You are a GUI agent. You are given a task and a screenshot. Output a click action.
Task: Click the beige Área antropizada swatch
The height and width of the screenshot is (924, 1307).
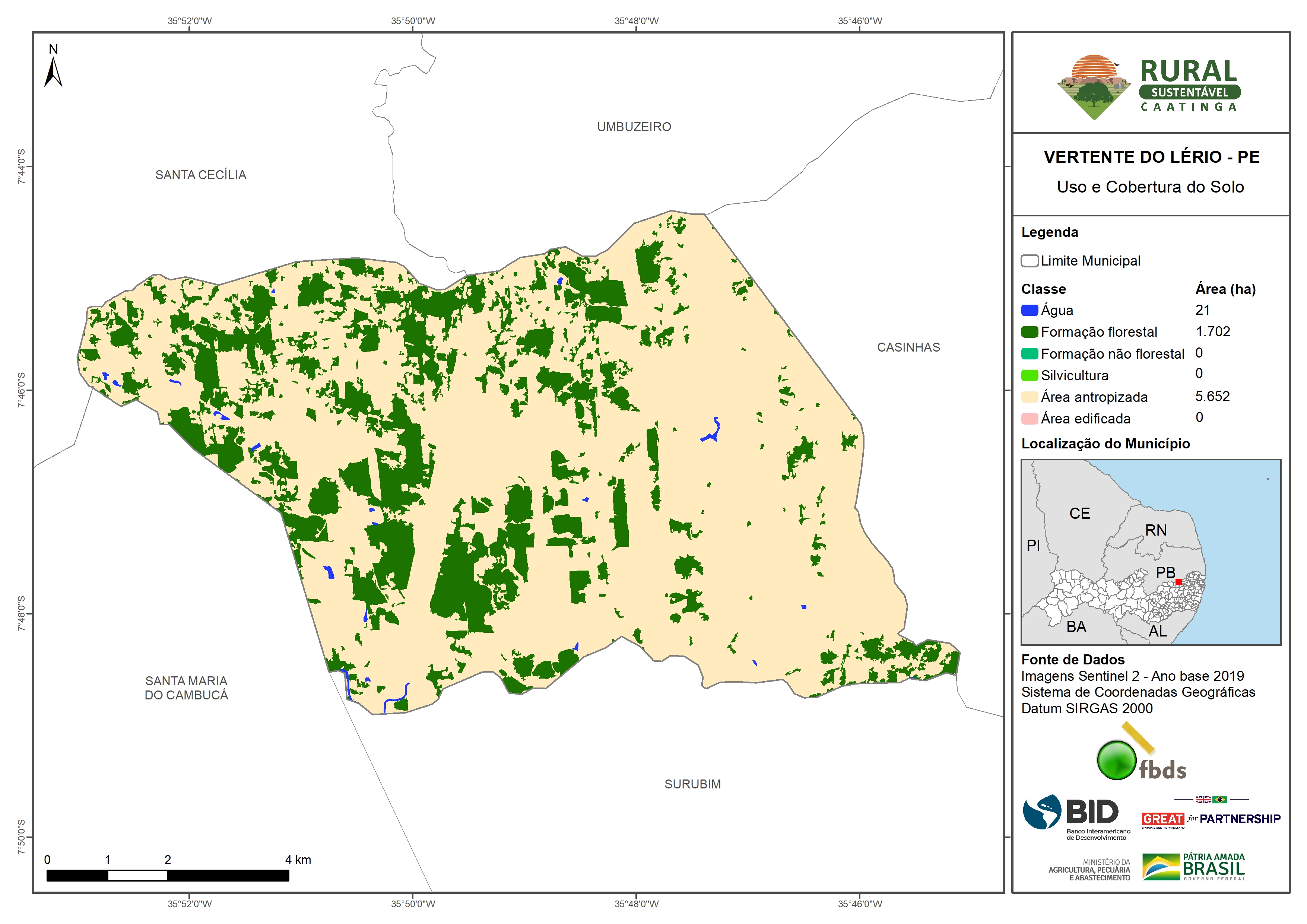(1029, 397)
